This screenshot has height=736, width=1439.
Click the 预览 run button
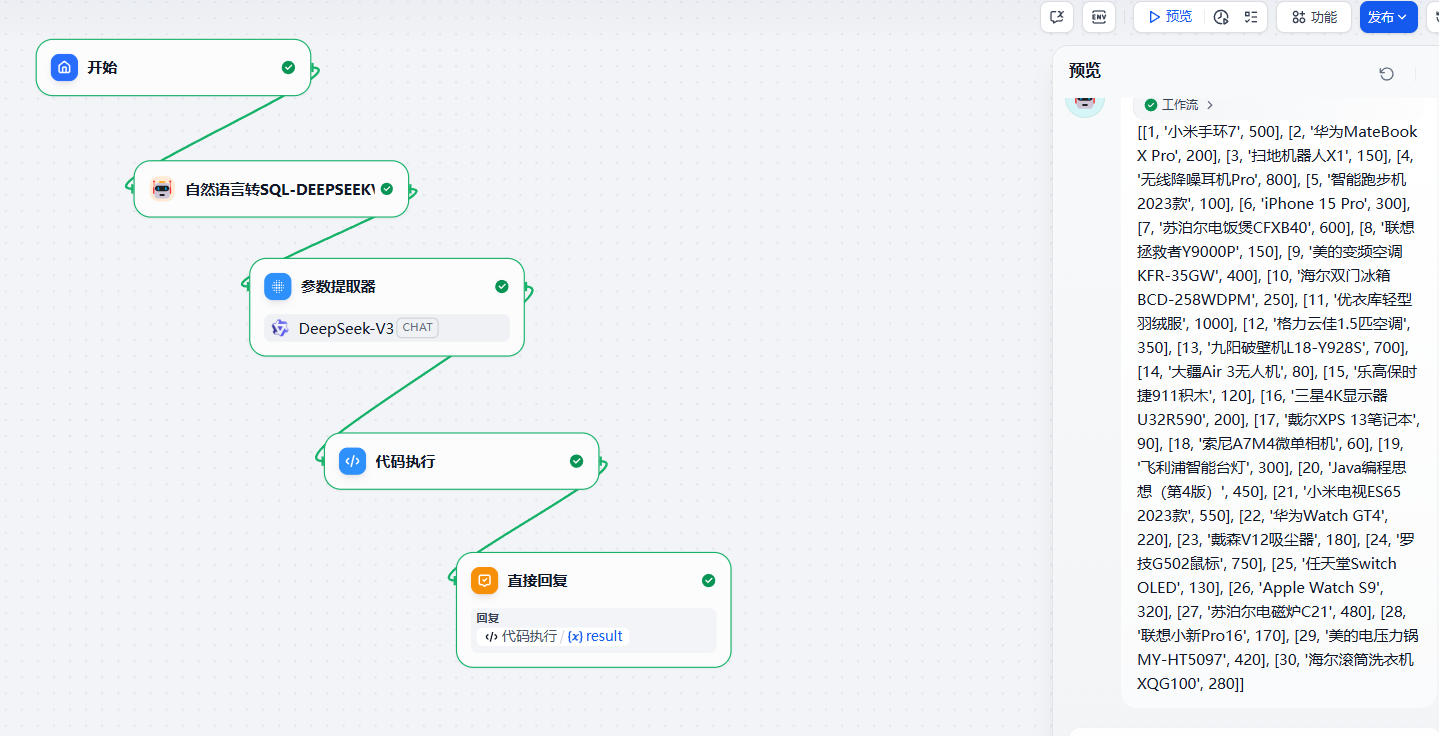pos(1170,17)
